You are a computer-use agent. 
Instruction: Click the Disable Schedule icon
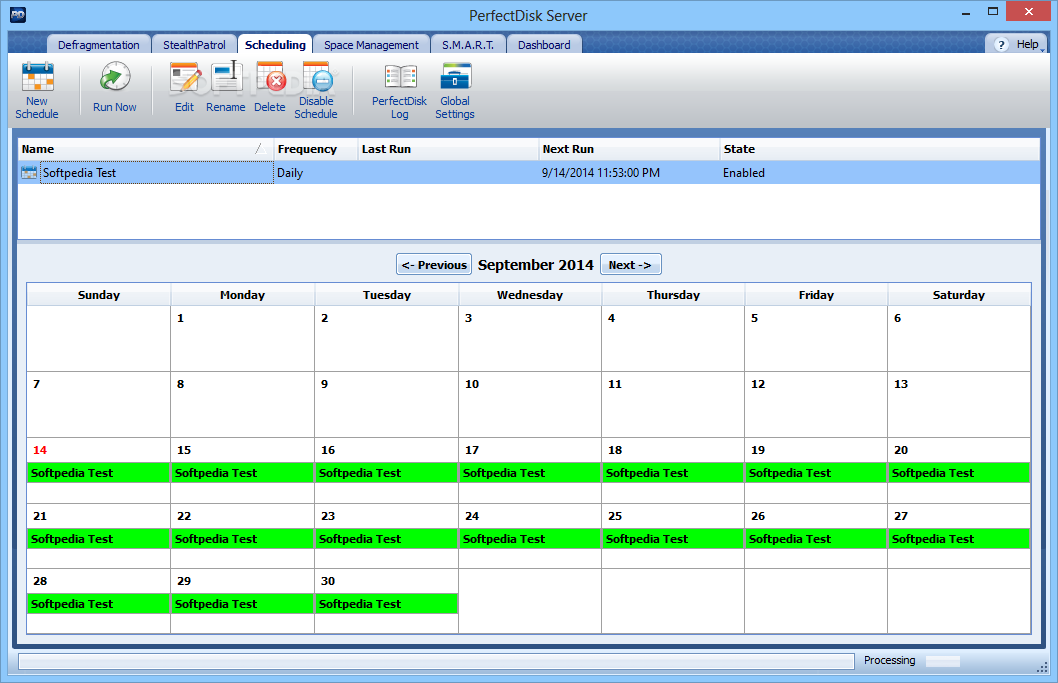316,76
